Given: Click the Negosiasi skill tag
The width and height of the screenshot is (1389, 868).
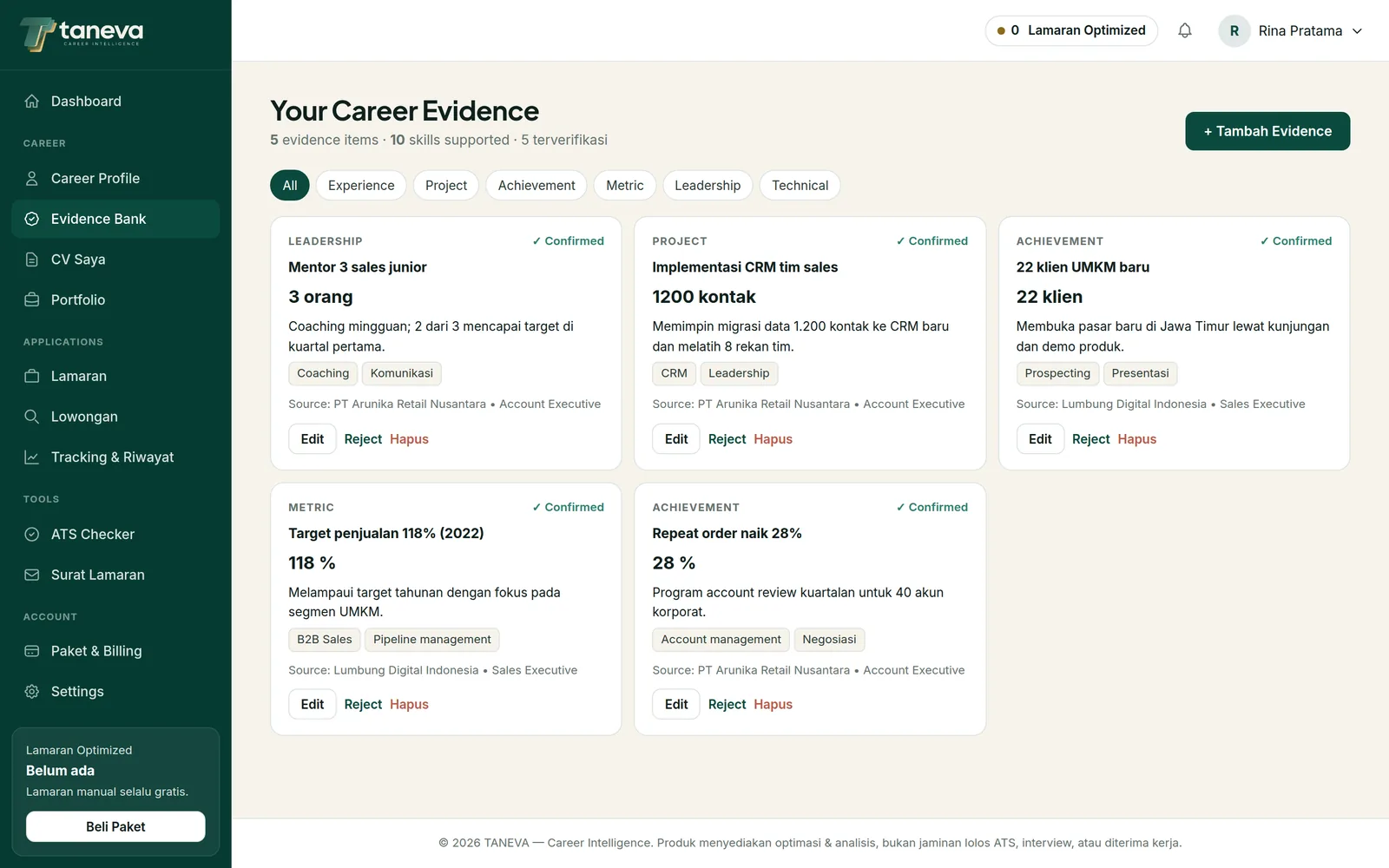Looking at the screenshot, I should coord(829,640).
